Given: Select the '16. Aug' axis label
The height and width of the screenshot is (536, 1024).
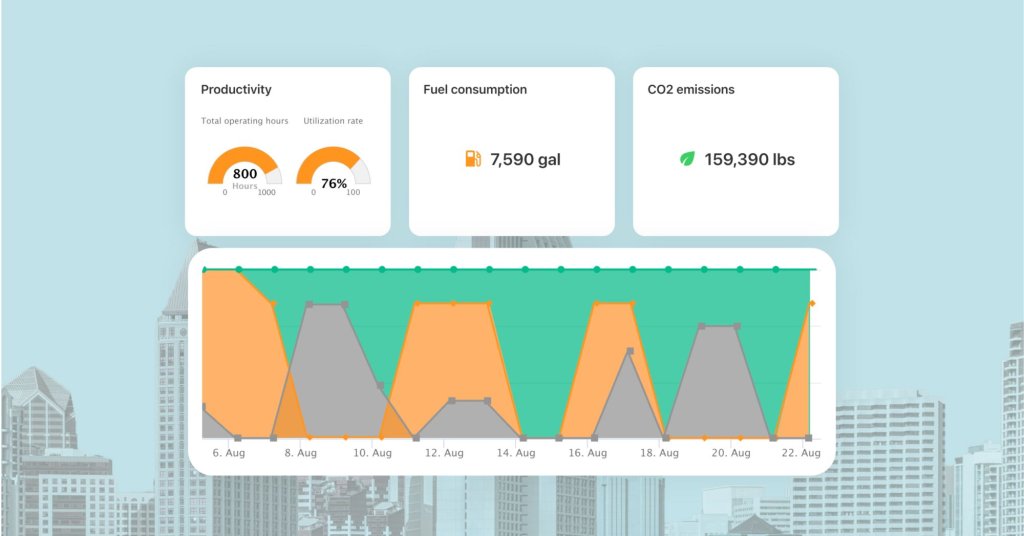Looking at the screenshot, I should [x=587, y=453].
